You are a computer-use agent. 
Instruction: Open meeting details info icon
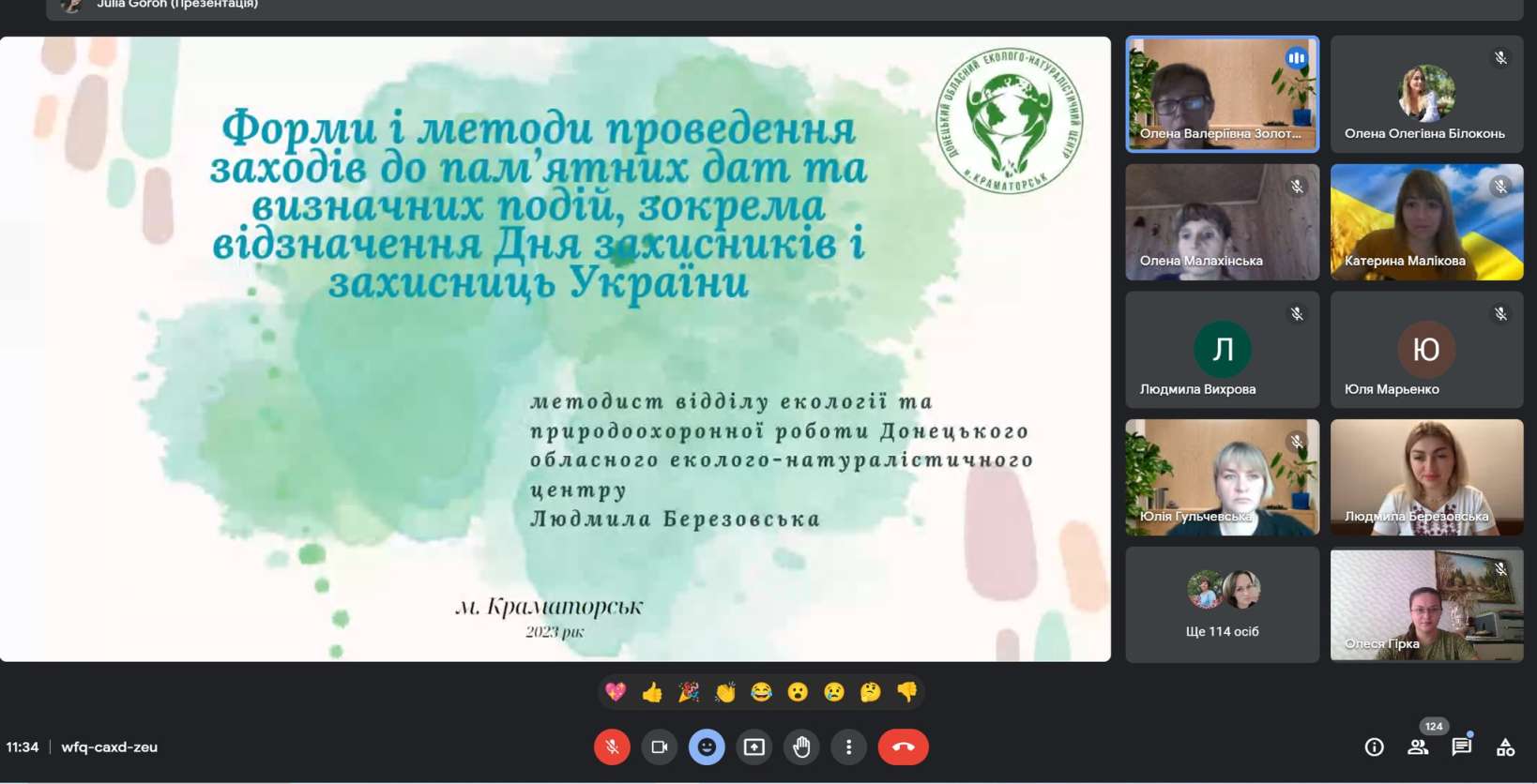click(1375, 747)
